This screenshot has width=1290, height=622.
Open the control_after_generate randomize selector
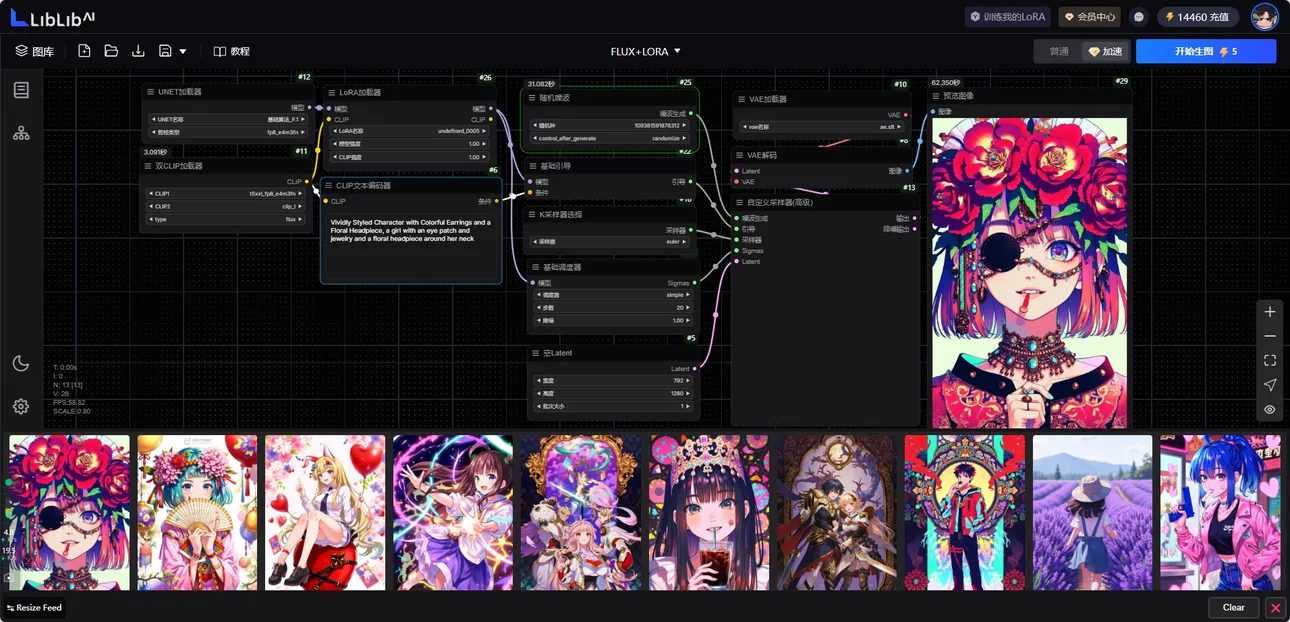click(x=610, y=138)
